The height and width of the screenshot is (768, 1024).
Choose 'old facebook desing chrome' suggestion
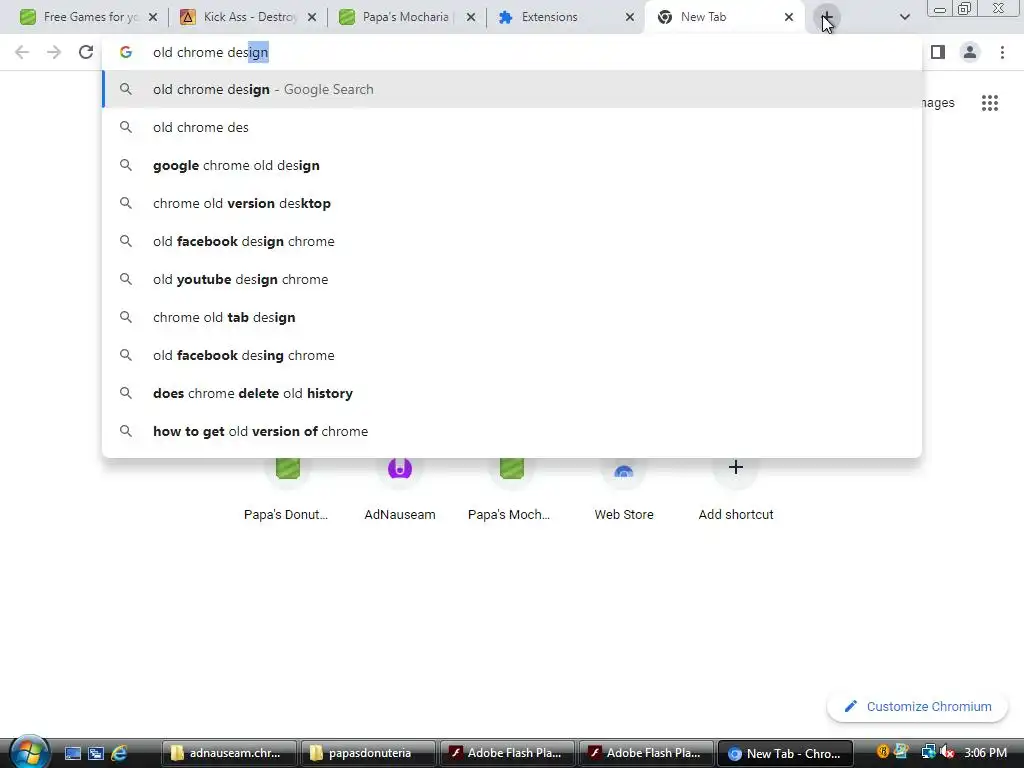pos(512,355)
